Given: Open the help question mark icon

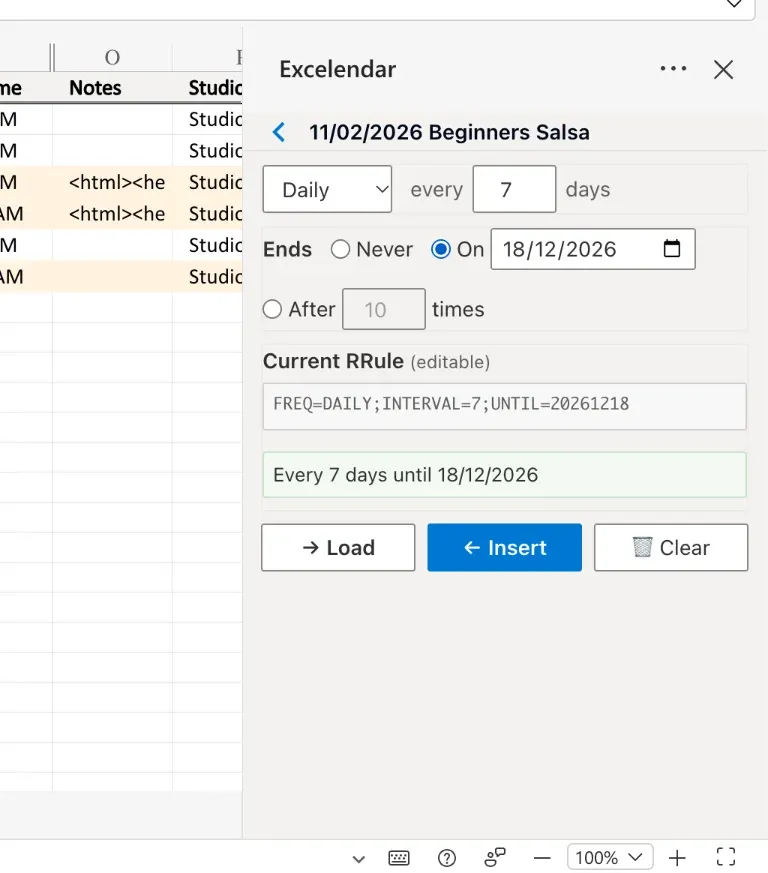Looking at the screenshot, I should 447,858.
